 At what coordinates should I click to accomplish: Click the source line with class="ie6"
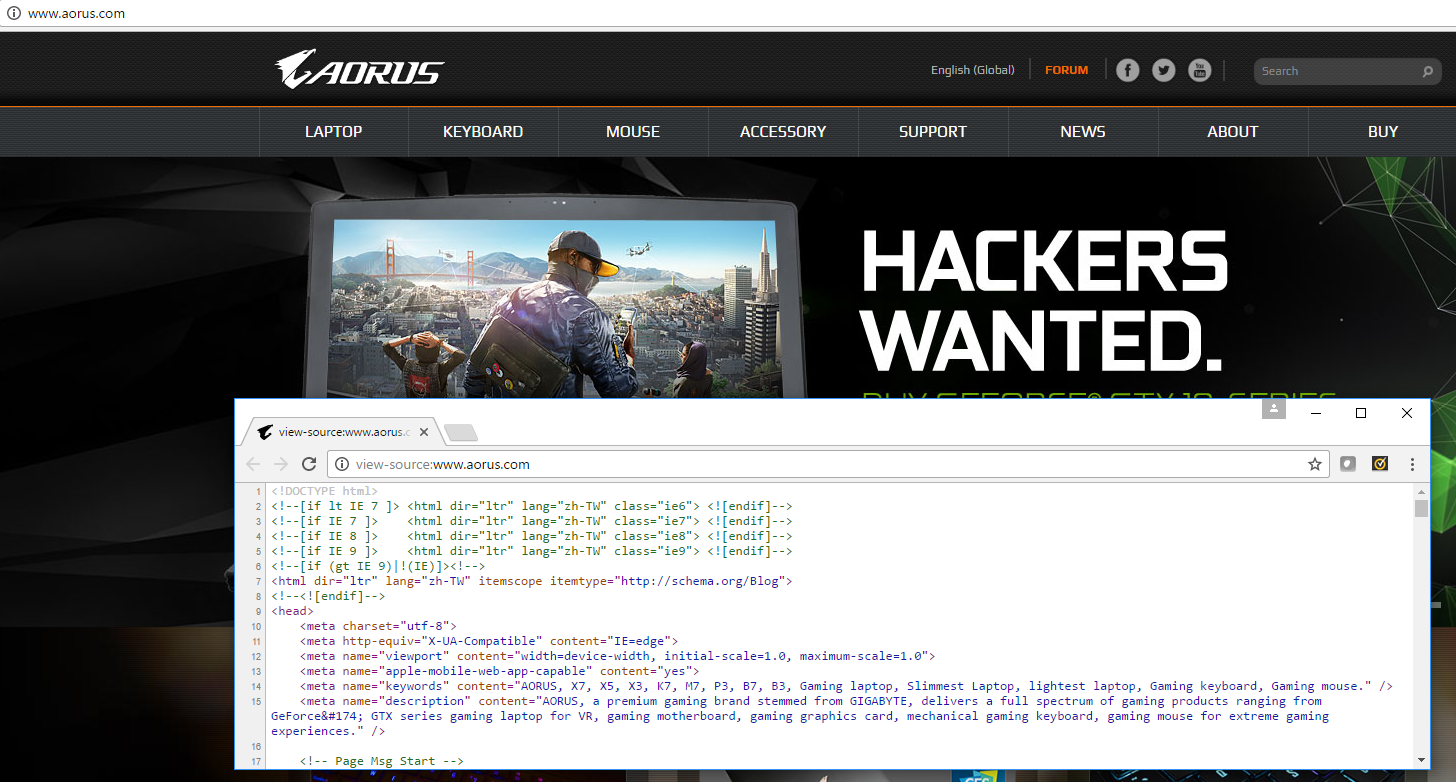pos(531,506)
